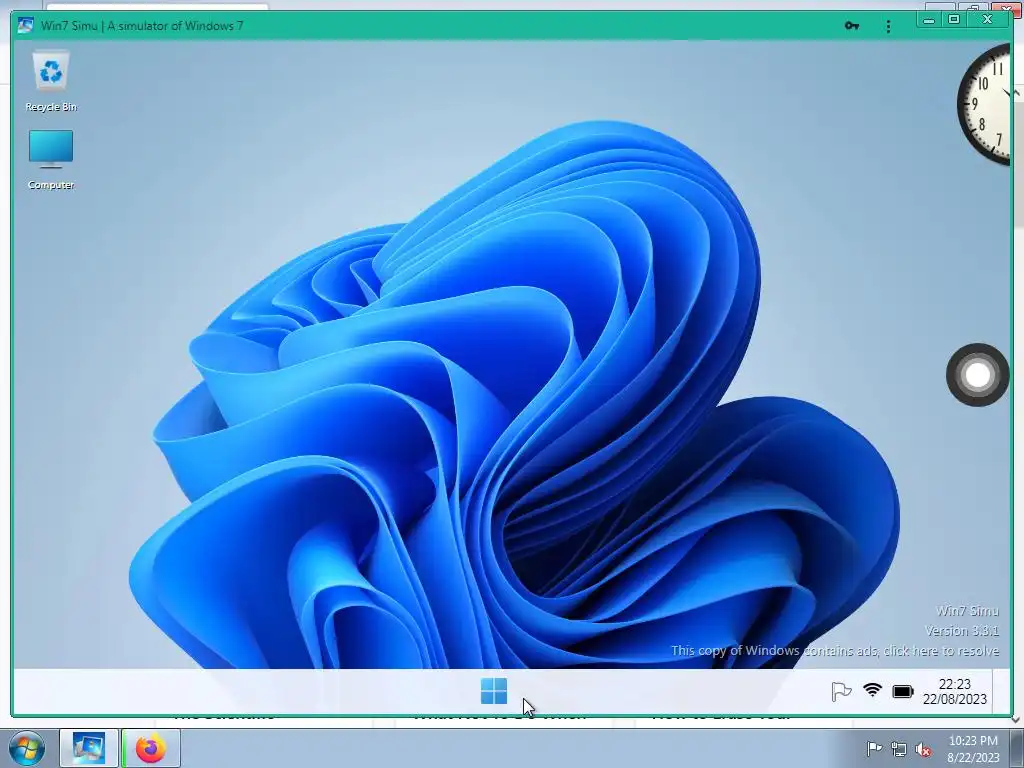Click the muted volume icon in host tray
The height and width of the screenshot is (768, 1024).
coord(923,749)
